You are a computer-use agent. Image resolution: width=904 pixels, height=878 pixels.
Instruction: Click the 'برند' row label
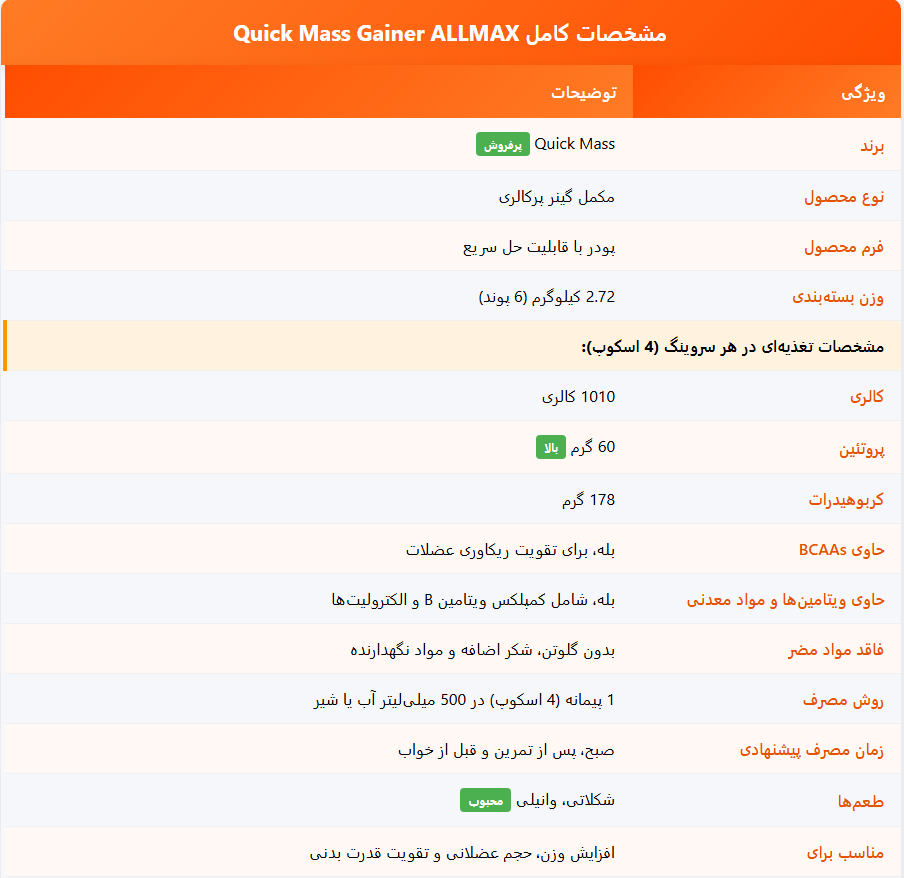[x=872, y=146]
